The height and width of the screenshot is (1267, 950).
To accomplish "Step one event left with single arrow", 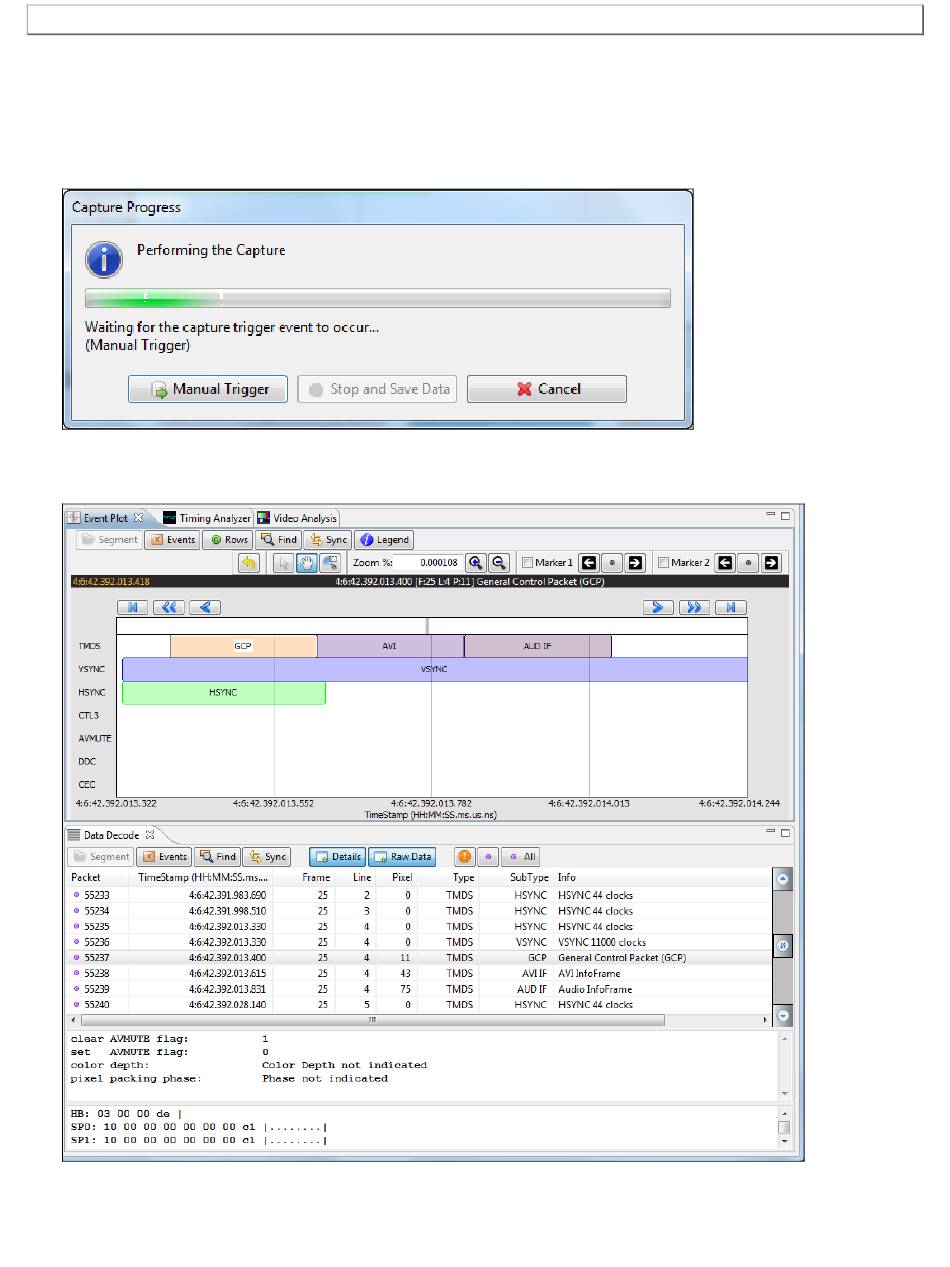I will [205, 607].
